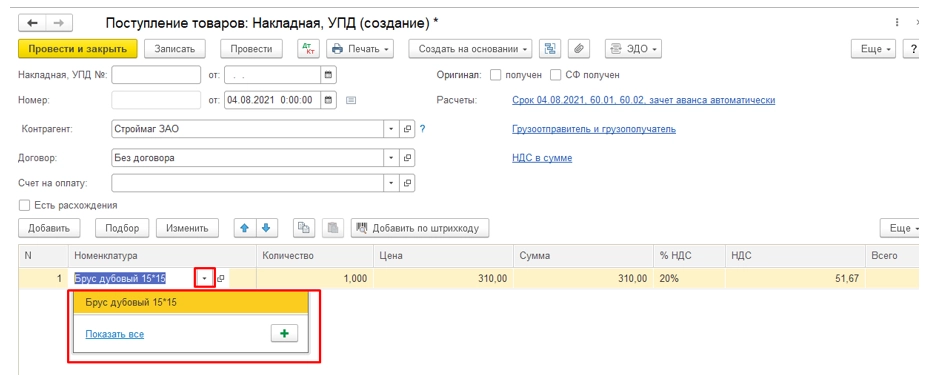This screenshot has width=929, height=375.
Task: Open Номенклатура item card icon
Action: click(220, 278)
